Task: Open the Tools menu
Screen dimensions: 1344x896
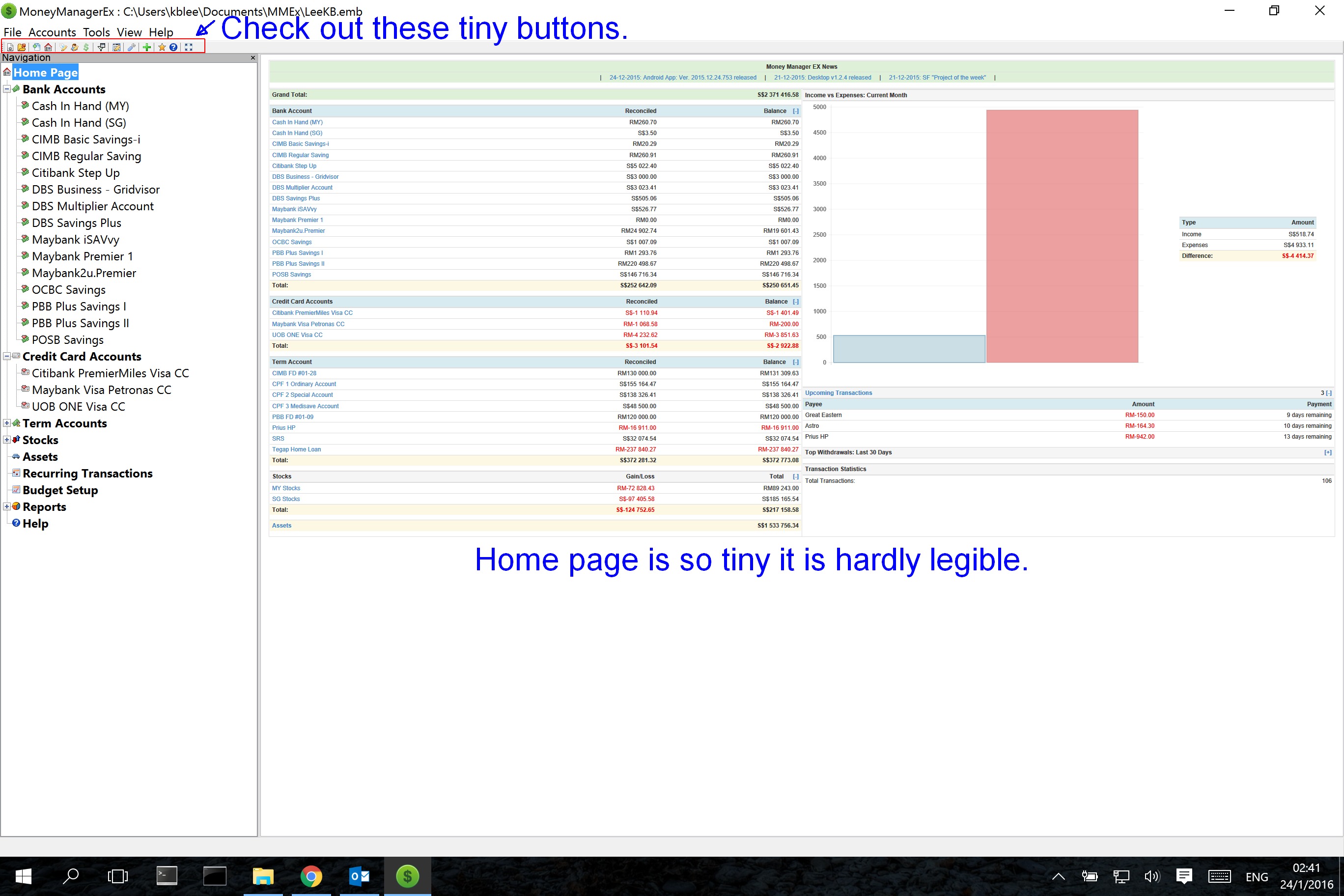Action: (x=96, y=32)
